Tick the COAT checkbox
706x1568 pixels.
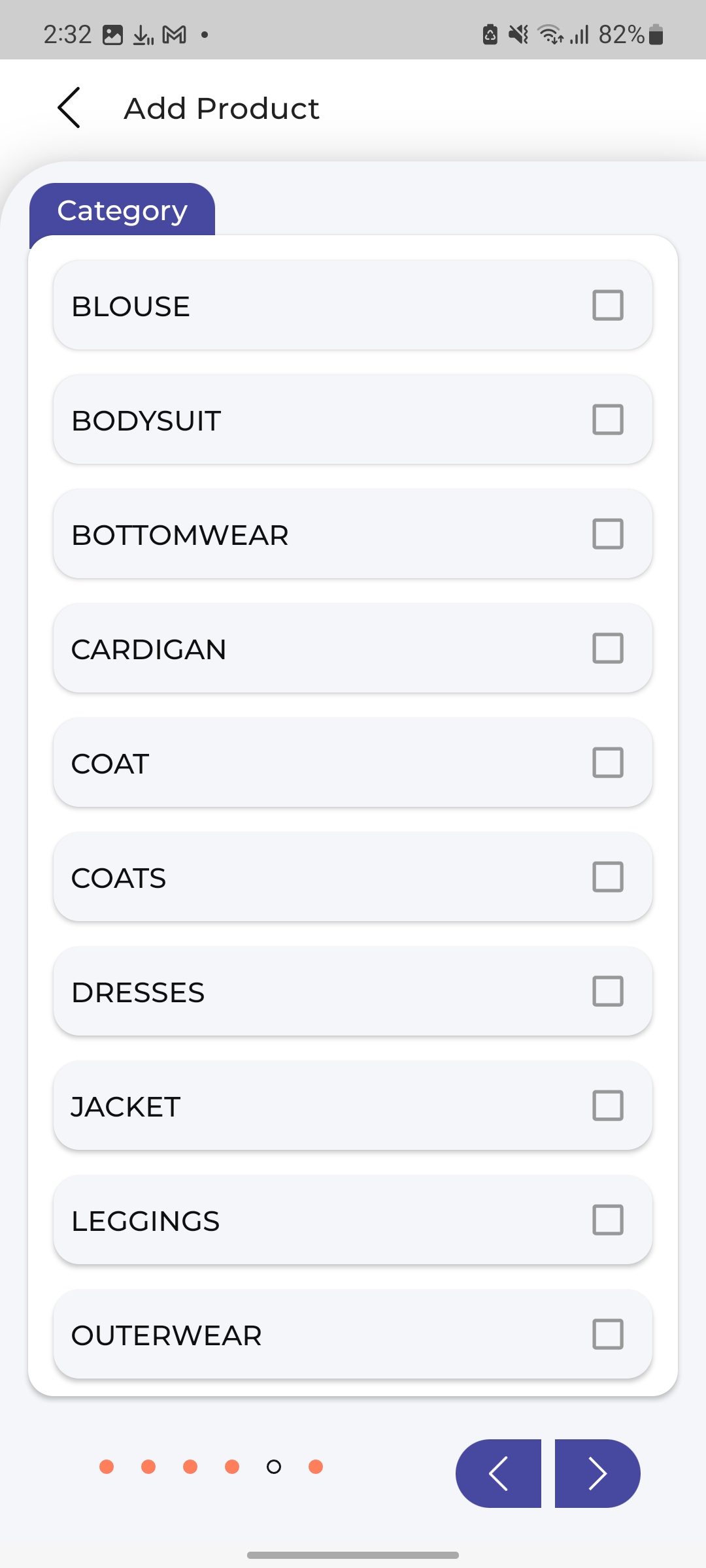click(x=607, y=762)
